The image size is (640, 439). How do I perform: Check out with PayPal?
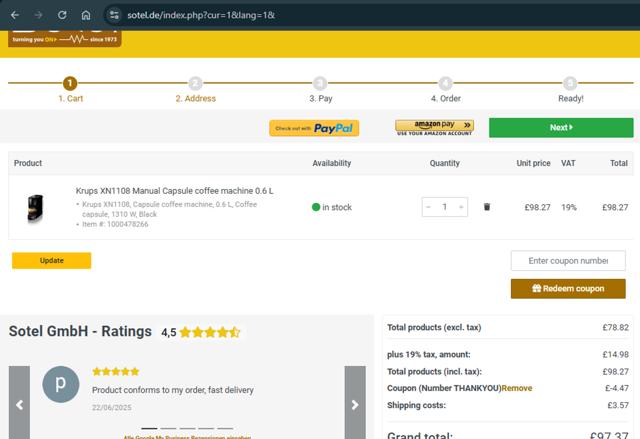314,128
